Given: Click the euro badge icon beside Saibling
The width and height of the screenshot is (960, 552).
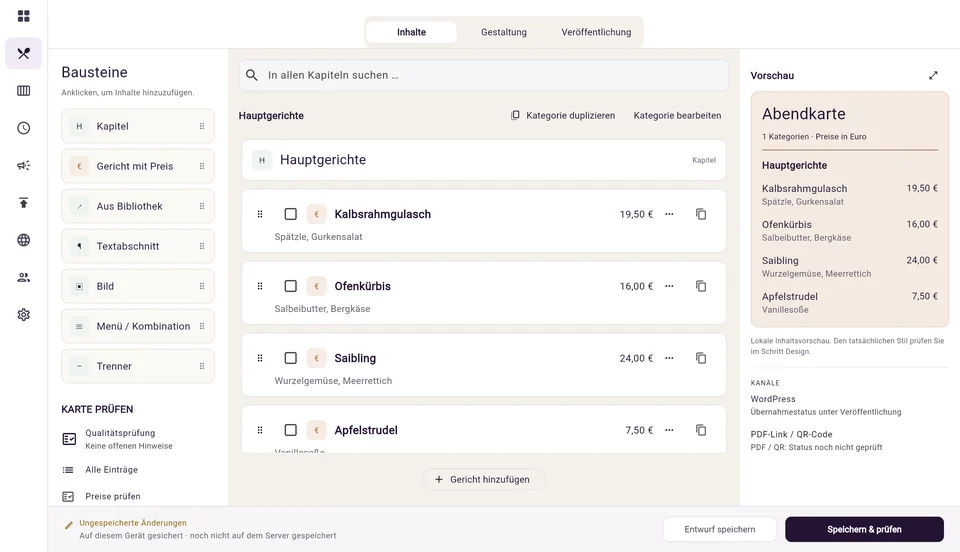Looking at the screenshot, I should 317,358.
